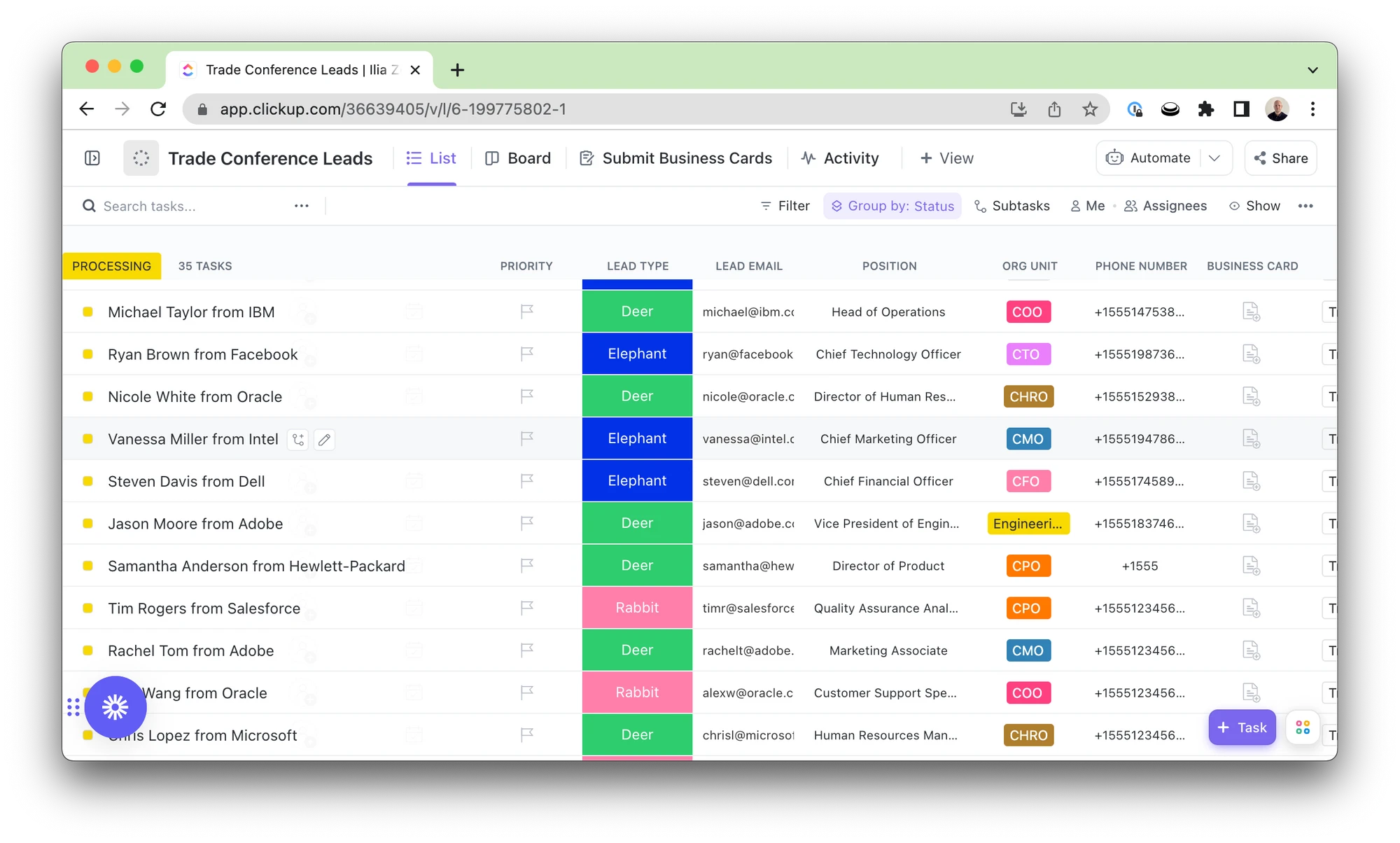Rename Vanessa Miller task with pencil icon
Screen dimensions: 1400x843
click(x=324, y=440)
